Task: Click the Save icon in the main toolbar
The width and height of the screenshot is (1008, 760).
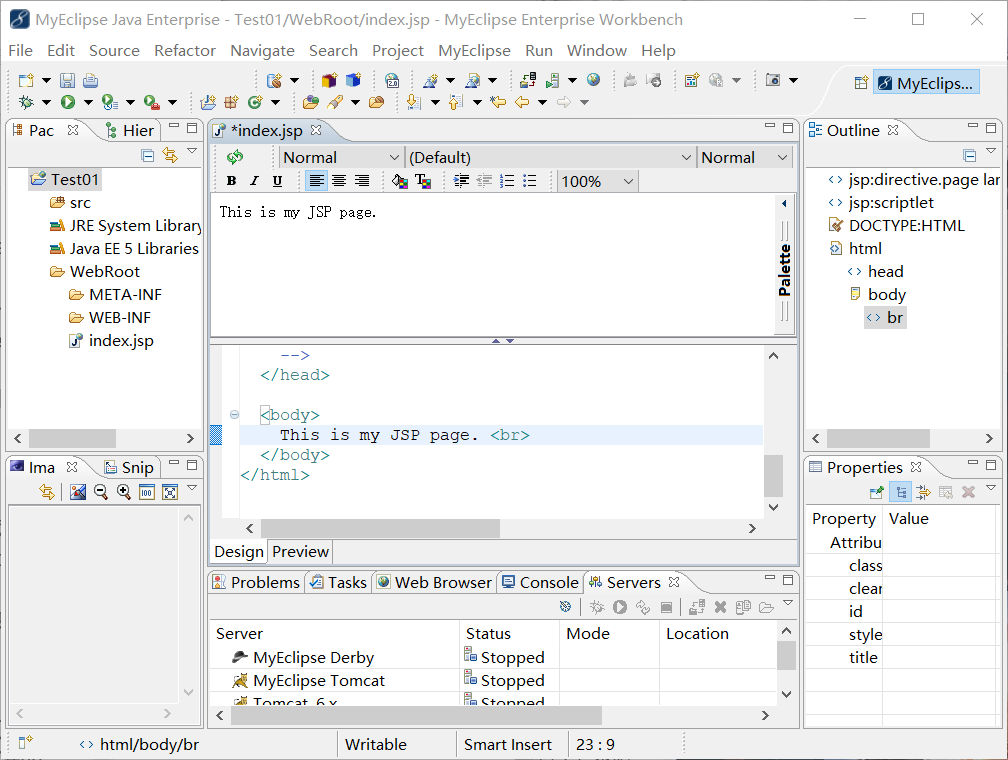Action: click(x=68, y=80)
